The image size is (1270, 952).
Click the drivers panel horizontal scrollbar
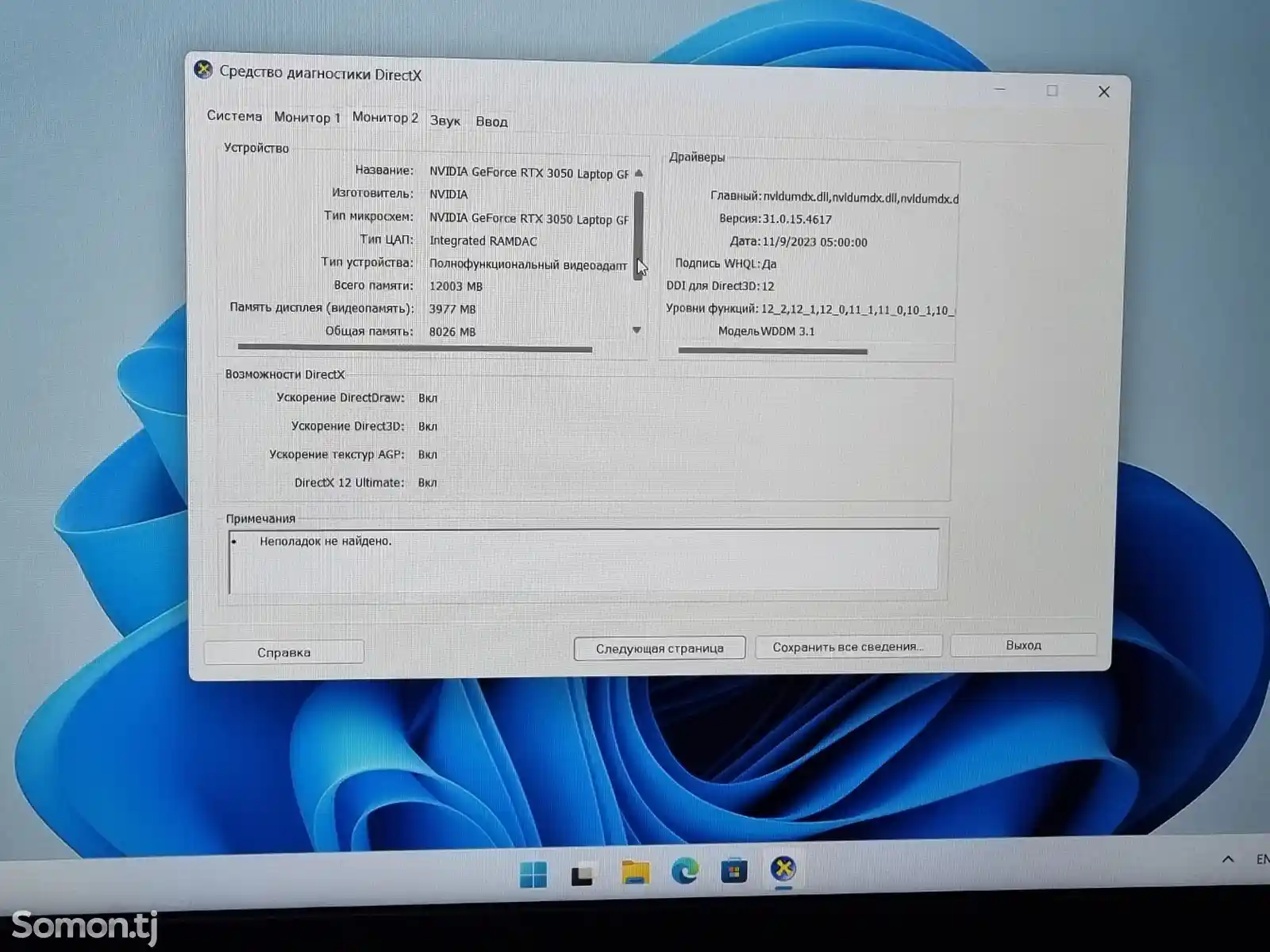[x=772, y=350]
